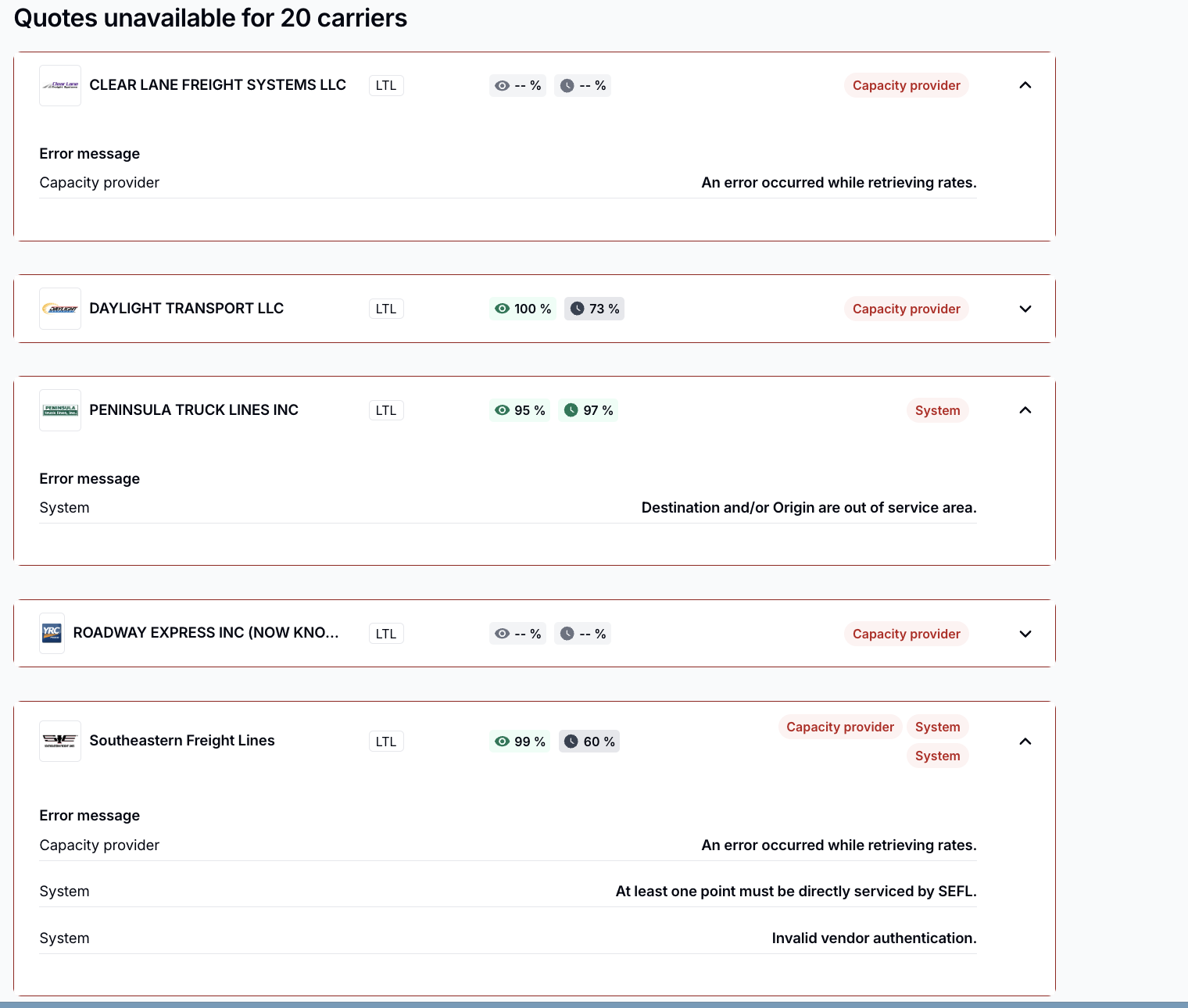Expand the Roadway Express Inc card
The width and height of the screenshot is (1188, 1008).
1025,634
